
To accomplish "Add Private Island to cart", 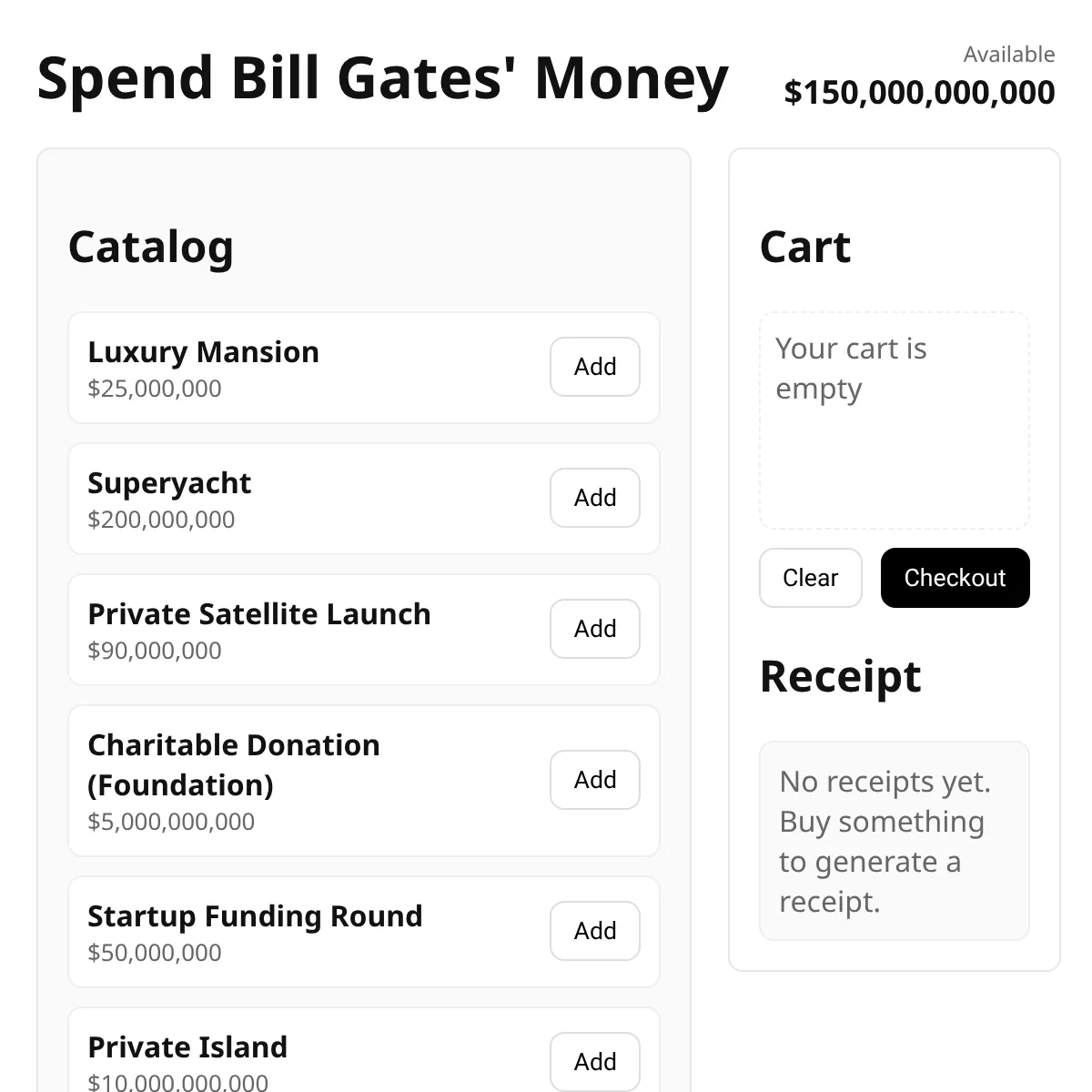I will pos(595,1062).
